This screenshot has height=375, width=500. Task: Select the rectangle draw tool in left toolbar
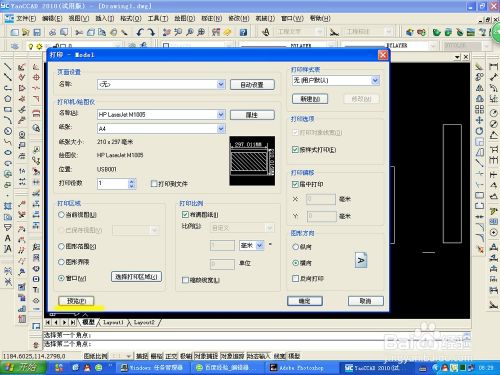click(x=7, y=109)
